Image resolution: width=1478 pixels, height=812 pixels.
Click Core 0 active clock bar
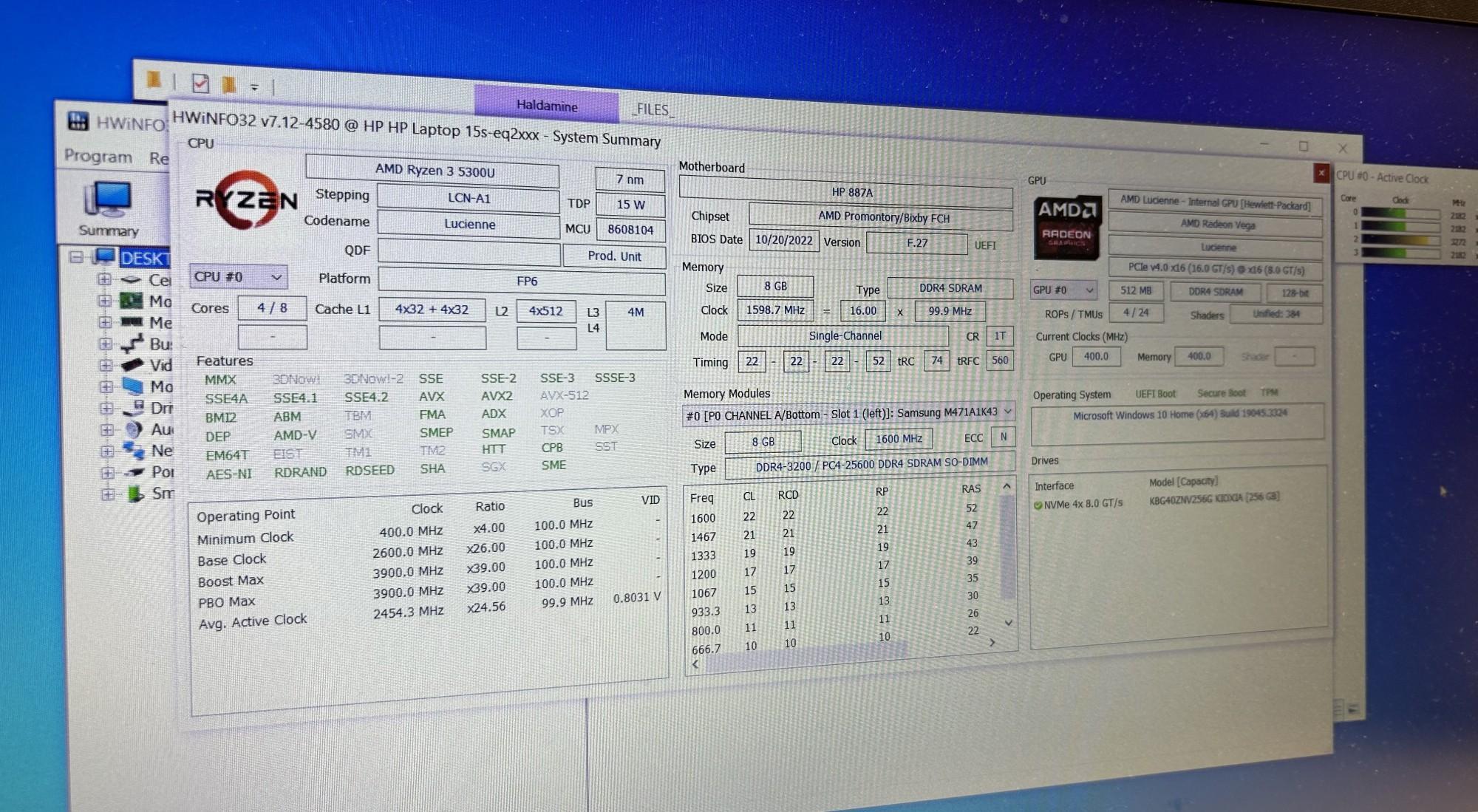pyautogui.click(x=1400, y=213)
